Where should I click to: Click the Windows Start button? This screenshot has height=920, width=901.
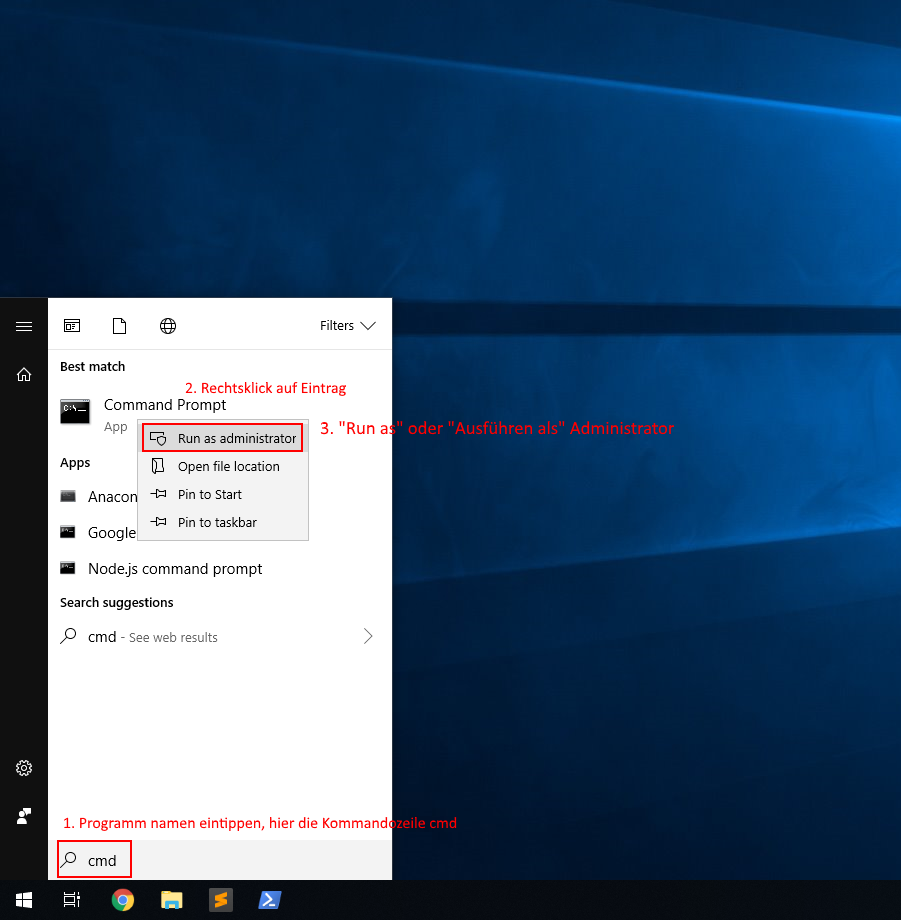24,900
